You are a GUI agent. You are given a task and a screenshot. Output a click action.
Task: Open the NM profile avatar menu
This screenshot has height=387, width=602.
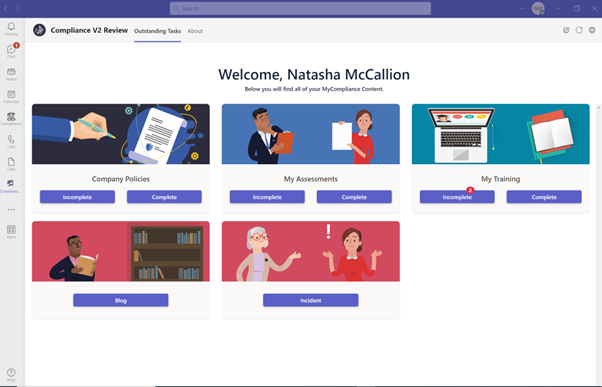point(538,8)
